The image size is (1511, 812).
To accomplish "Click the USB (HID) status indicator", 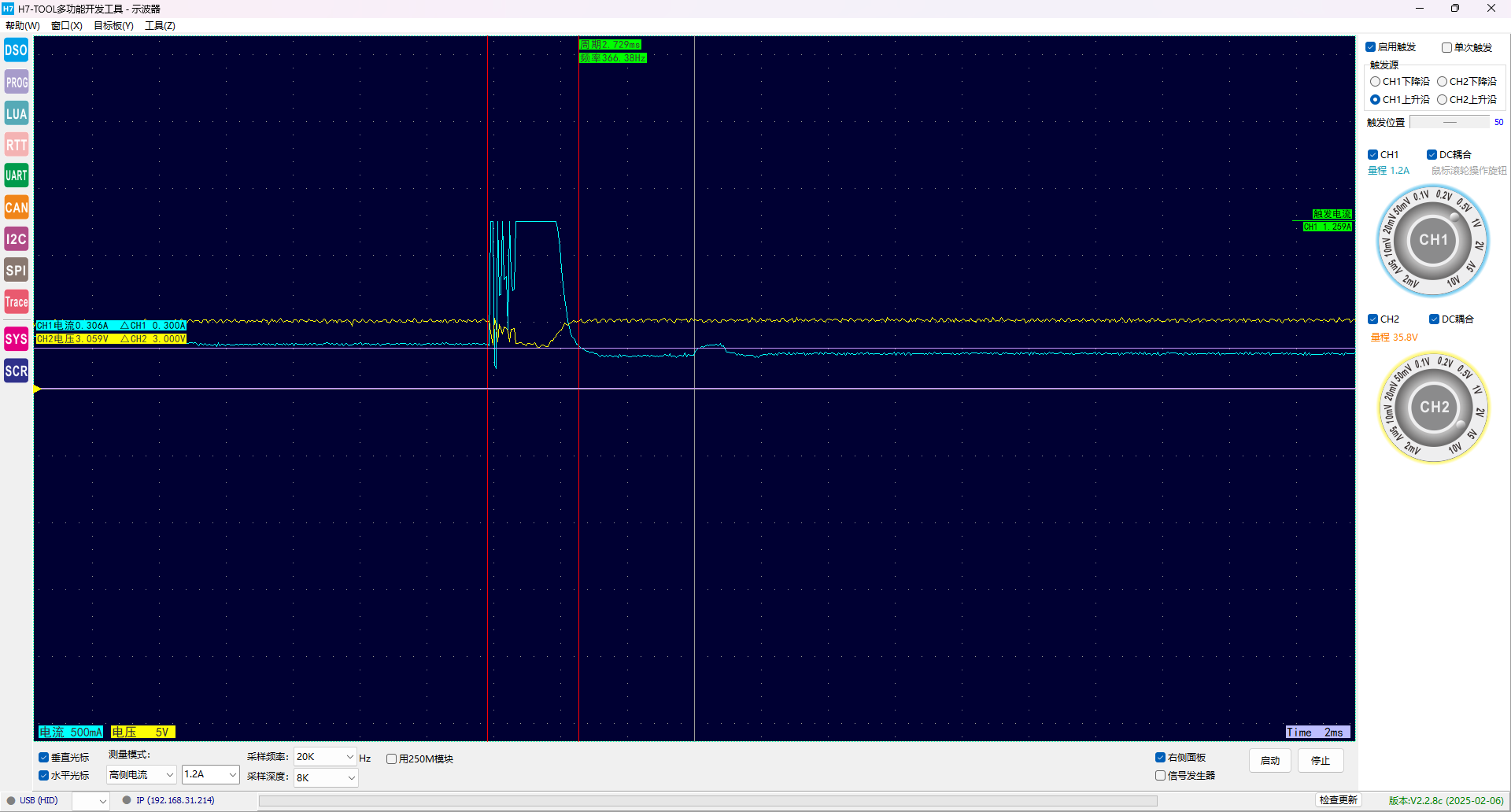I will [33, 800].
